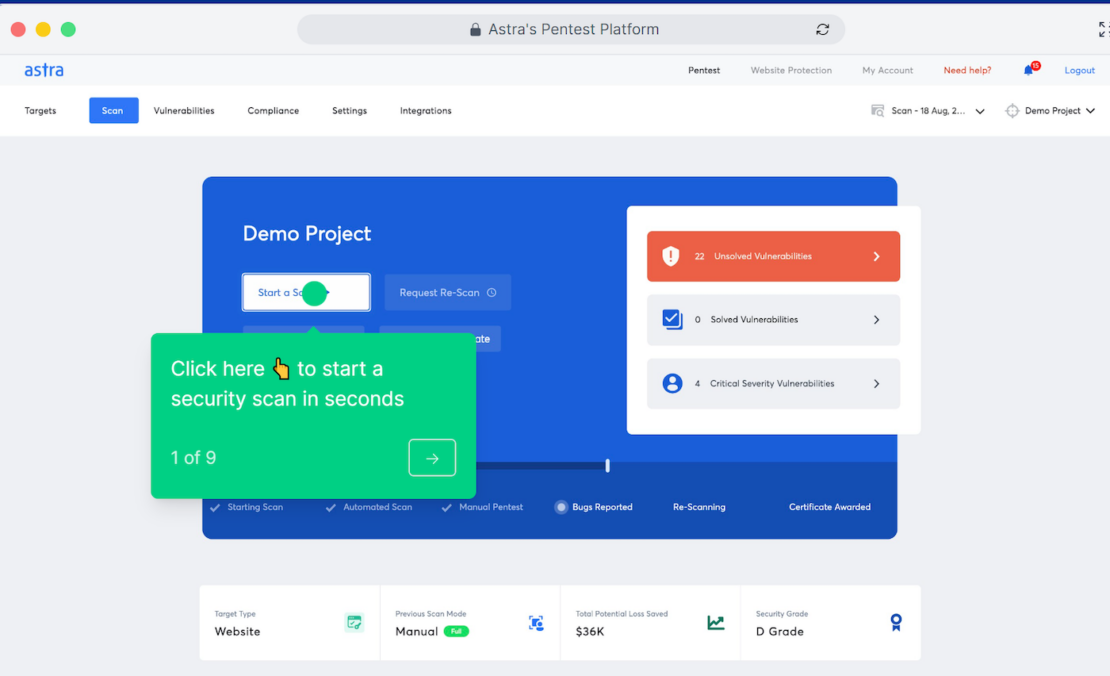Viewport: 1110px width, 676px height.
Task: Click the scan progress bar marker
Action: pyautogui.click(x=607, y=465)
